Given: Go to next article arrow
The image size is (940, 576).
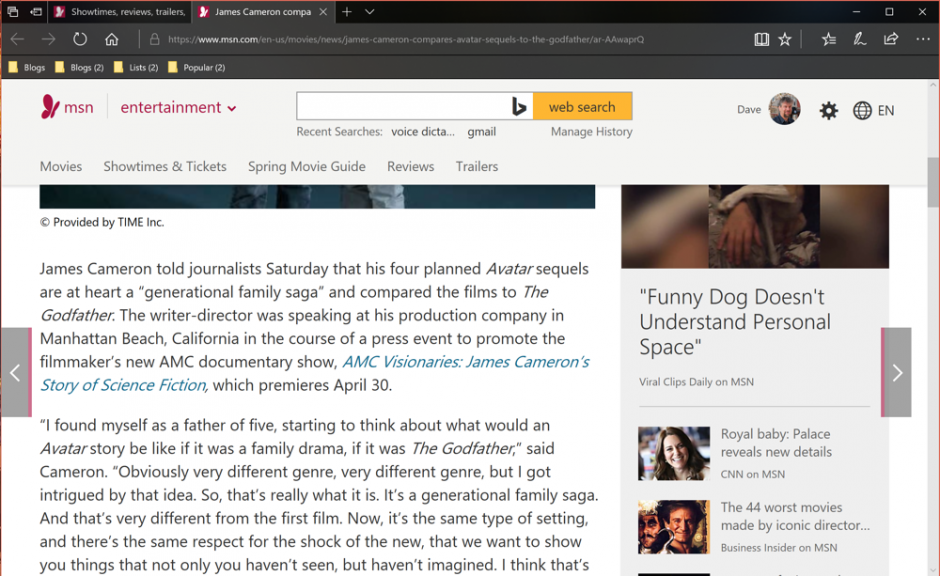Looking at the screenshot, I should 897,372.
